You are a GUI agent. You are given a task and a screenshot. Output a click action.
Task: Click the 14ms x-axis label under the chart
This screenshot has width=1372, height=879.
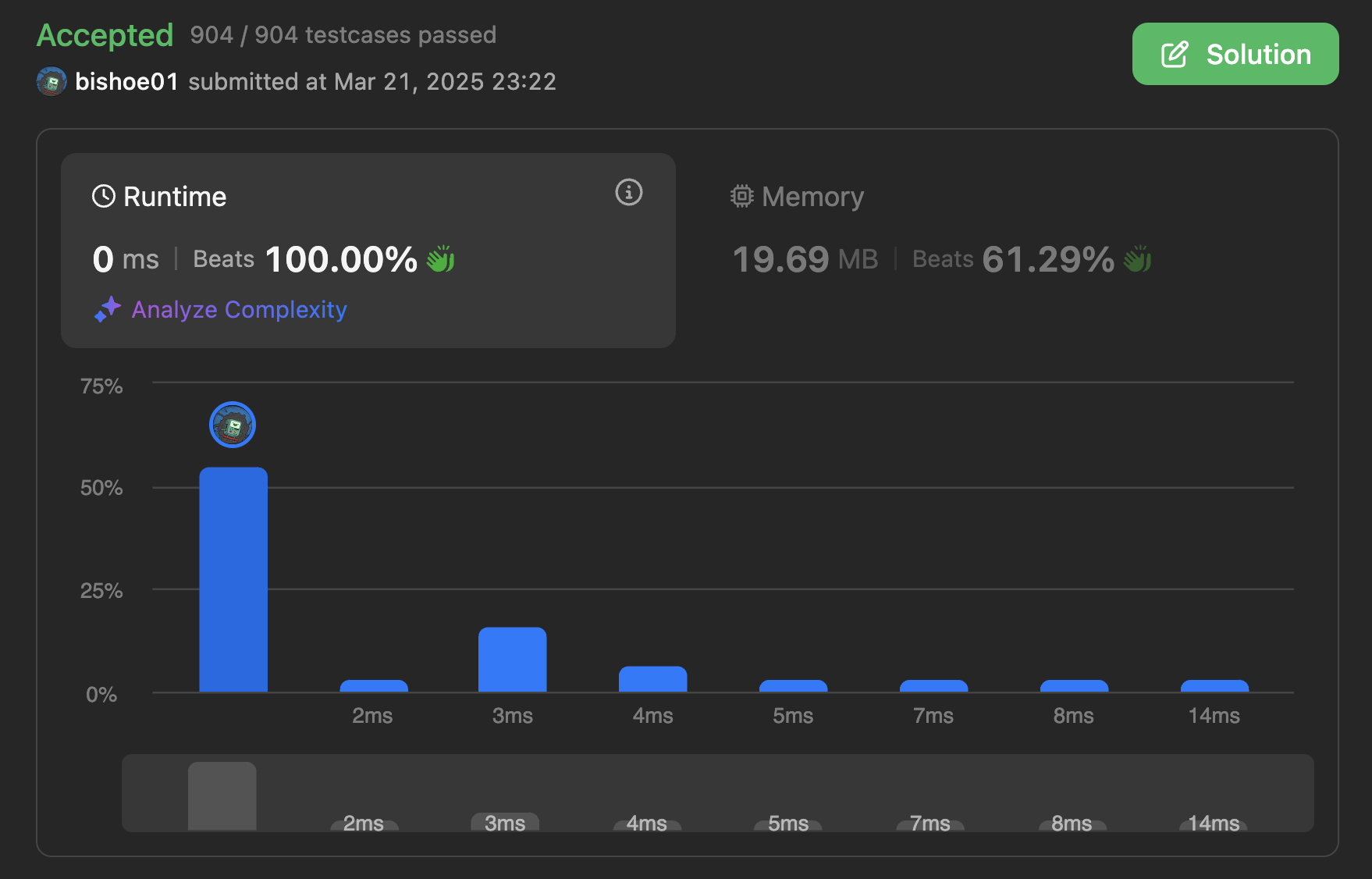click(x=1214, y=716)
